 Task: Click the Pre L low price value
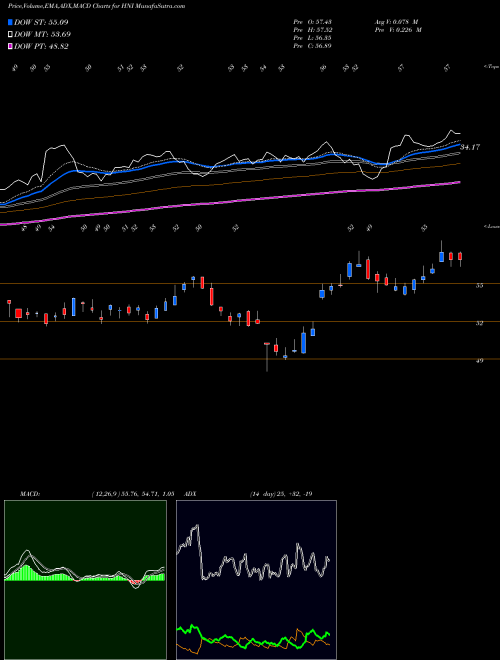pyautogui.click(x=322, y=38)
